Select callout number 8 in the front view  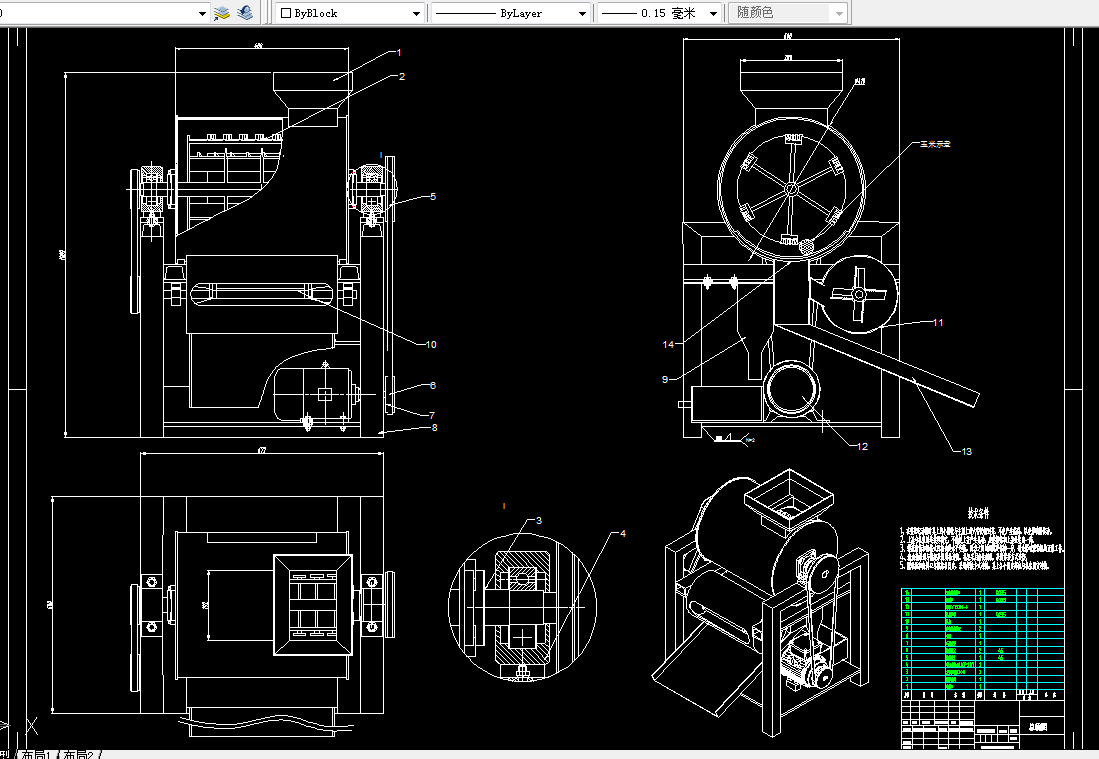click(x=435, y=428)
